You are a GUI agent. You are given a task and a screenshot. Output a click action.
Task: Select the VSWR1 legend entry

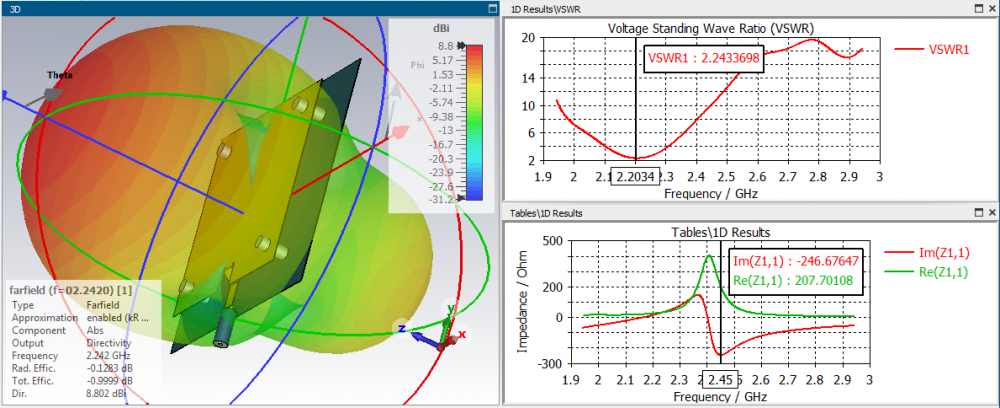point(932,49)
